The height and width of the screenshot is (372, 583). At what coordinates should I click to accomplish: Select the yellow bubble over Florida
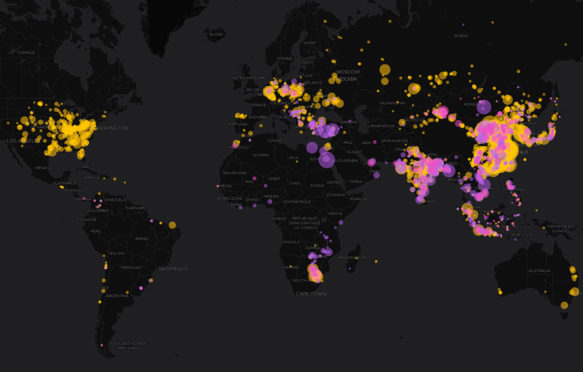[81, 153]
